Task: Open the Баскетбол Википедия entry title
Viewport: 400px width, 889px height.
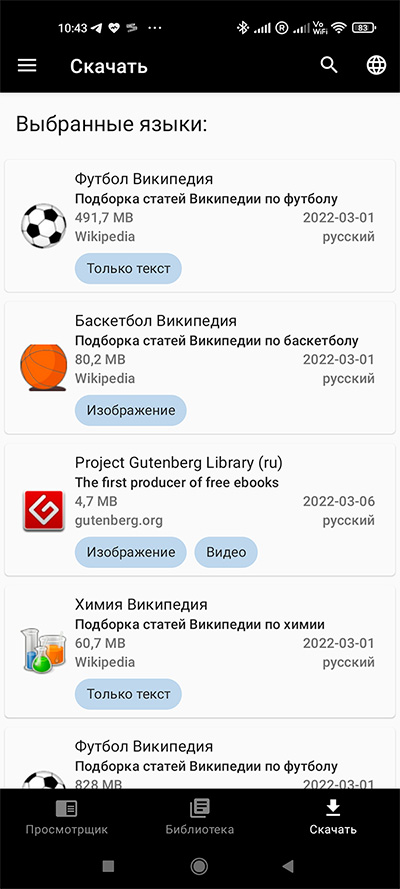Action: (156, 321)
